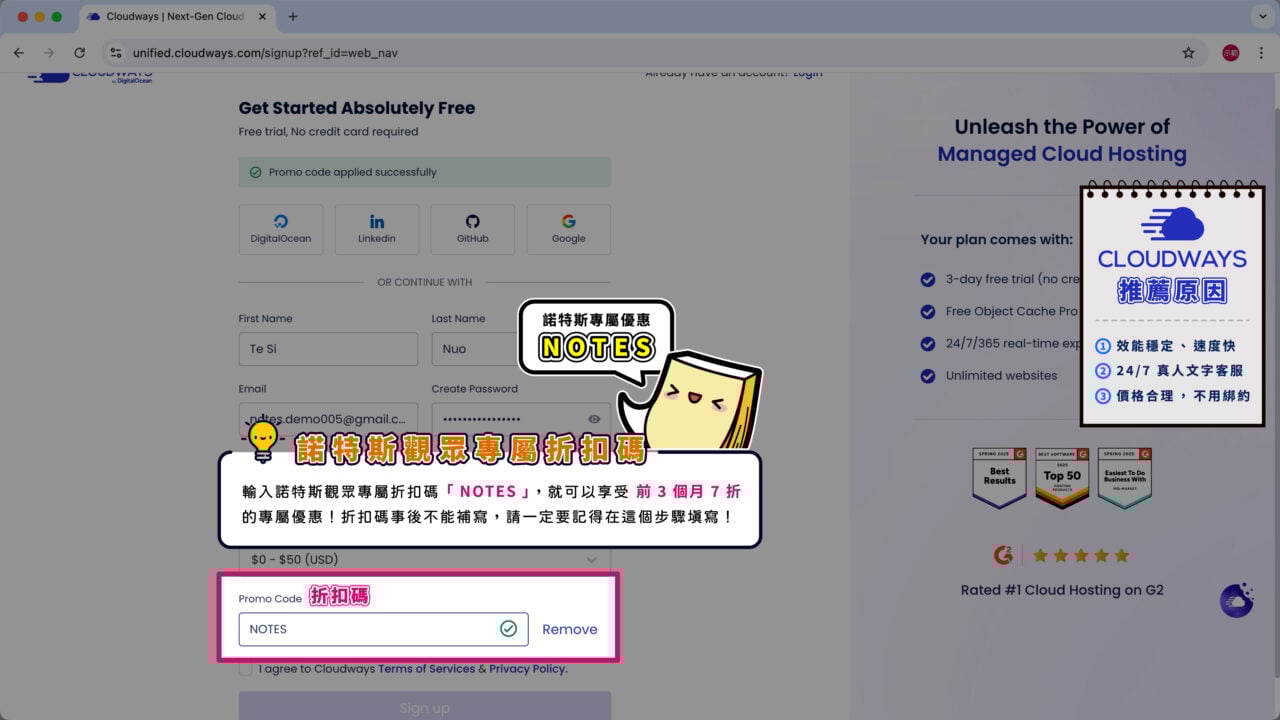Sign up with the DigitalOcean icon

tap(280, 229)
